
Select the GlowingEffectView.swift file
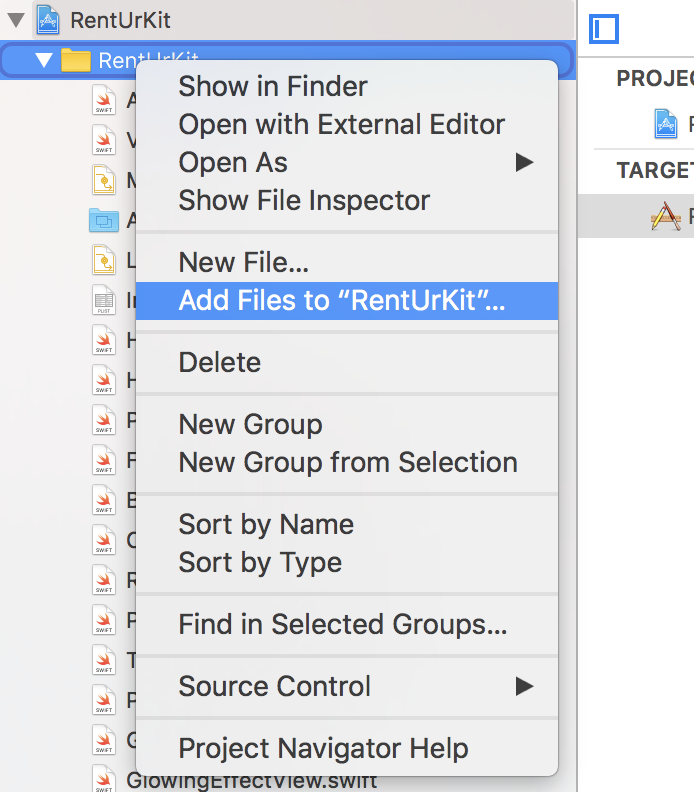coord(251,780)
